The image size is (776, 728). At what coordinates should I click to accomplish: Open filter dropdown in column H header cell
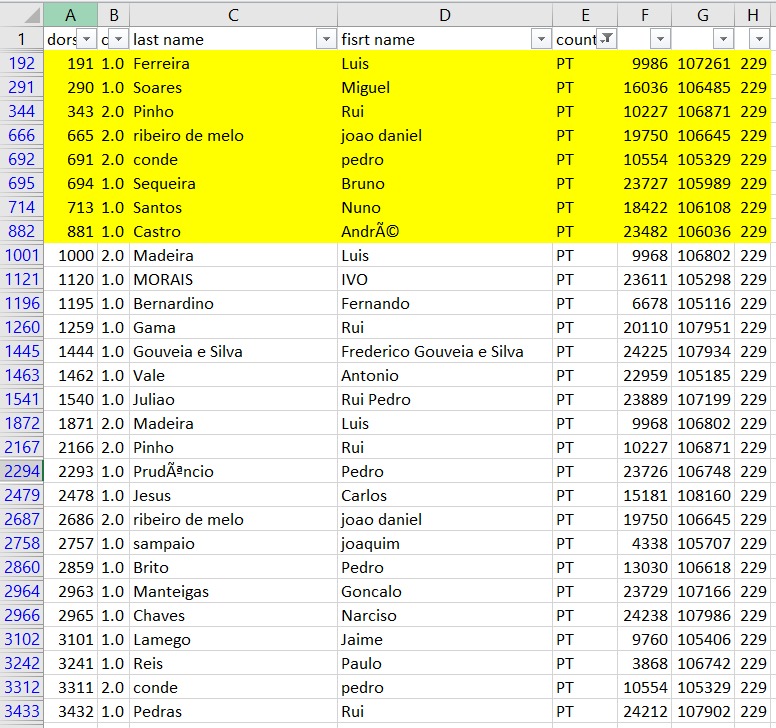click(759, 39)
